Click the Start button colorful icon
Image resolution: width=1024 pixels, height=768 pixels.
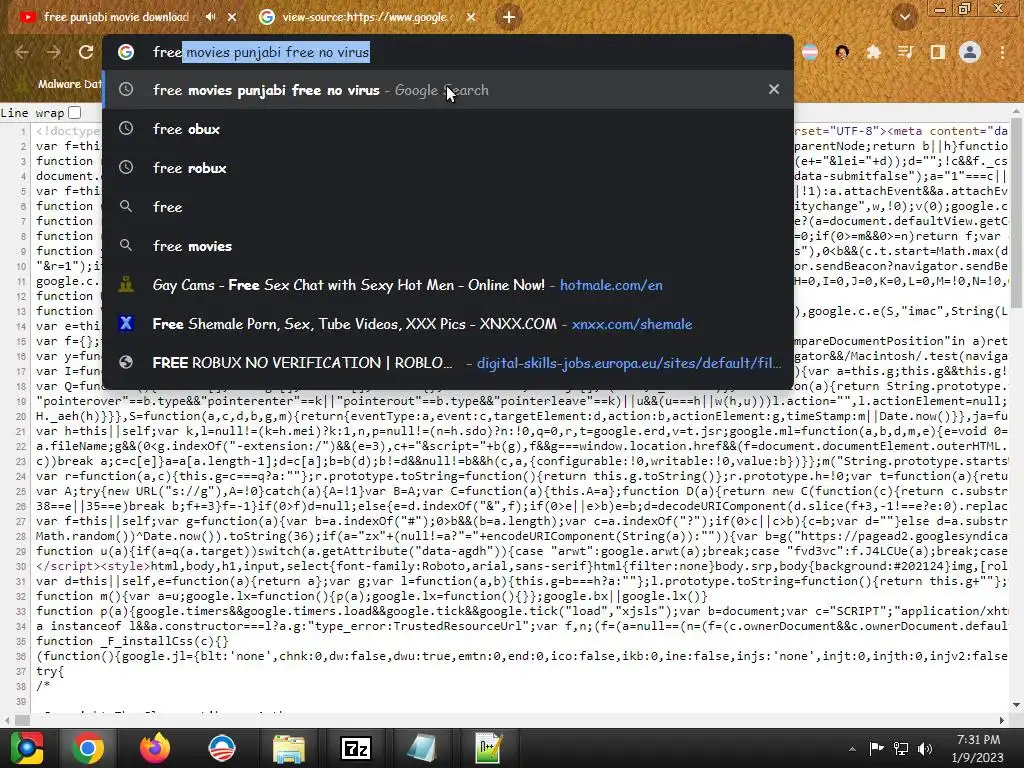(27, 748)
